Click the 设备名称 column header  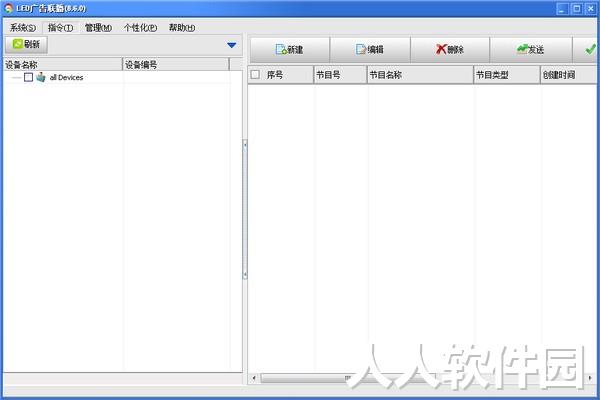[63, 65]
